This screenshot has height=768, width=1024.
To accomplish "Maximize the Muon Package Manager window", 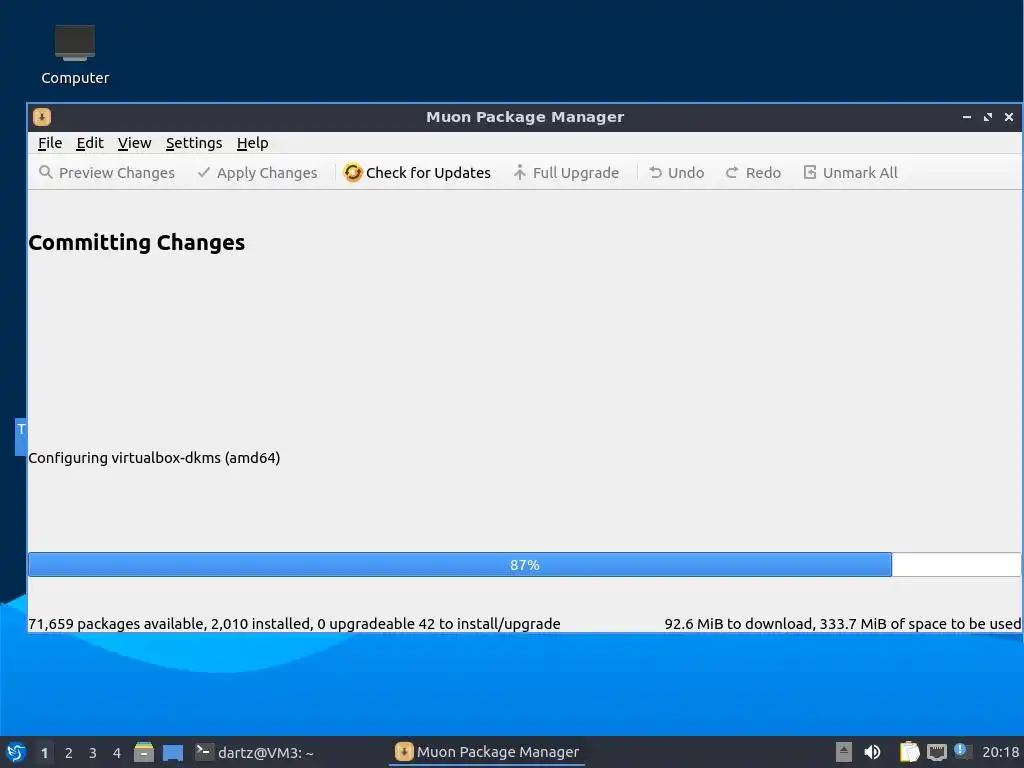I will pos(987,117).
